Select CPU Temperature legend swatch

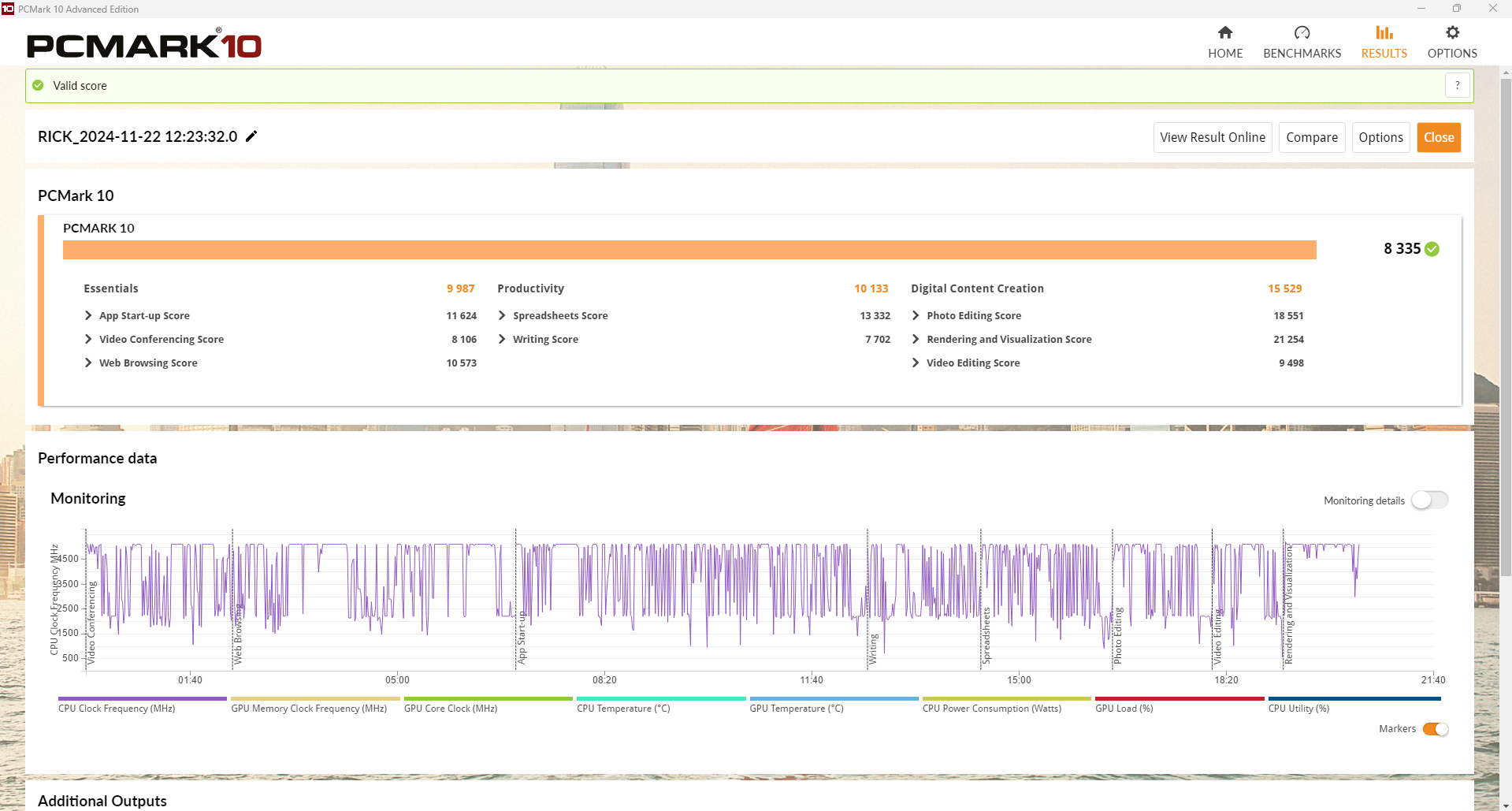661,698
